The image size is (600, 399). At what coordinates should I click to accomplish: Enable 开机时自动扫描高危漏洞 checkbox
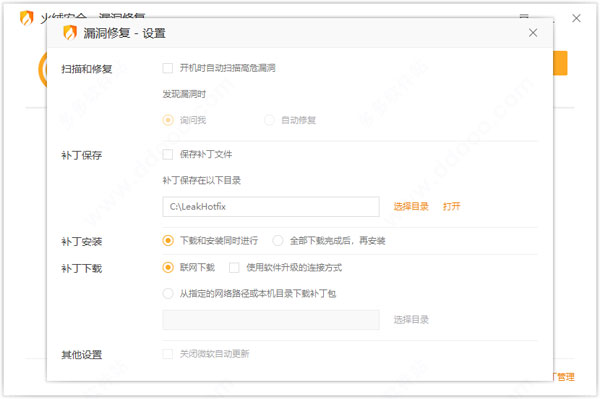point(168,68)
